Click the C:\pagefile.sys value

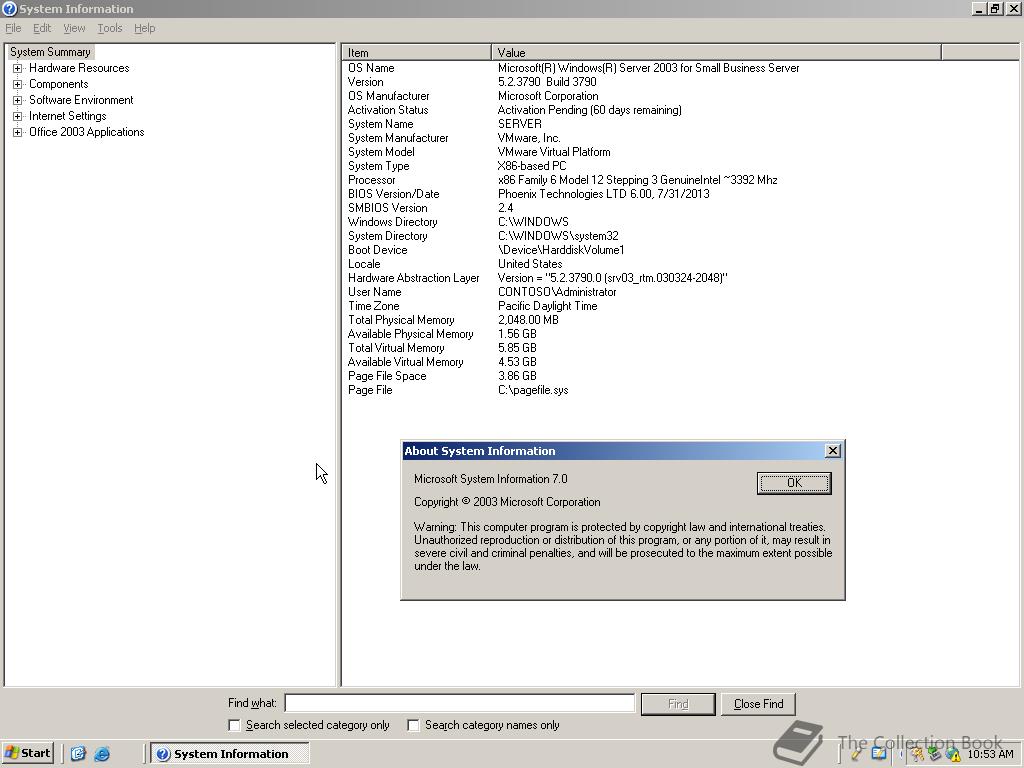pos(533,390)
